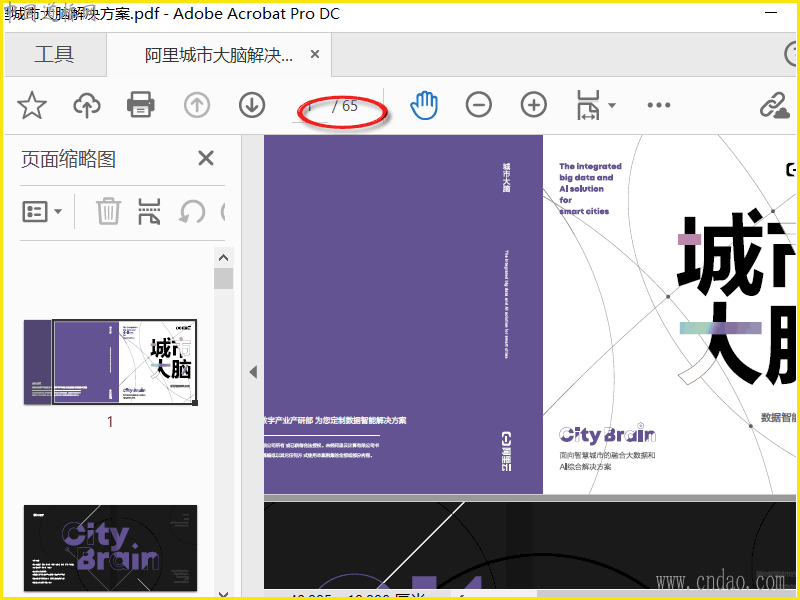Select the Hand pan tool
800x600 pixels.
click(424, 105)
